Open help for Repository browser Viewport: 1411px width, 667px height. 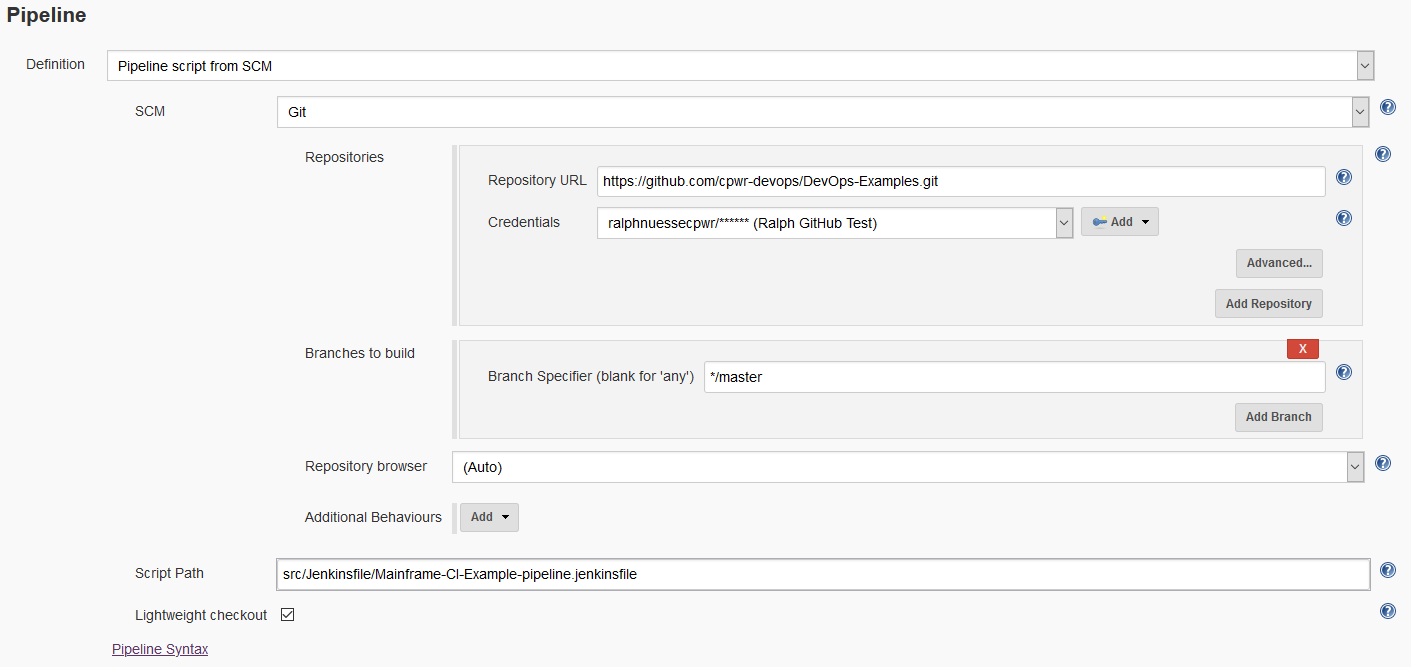(1383, 463)
